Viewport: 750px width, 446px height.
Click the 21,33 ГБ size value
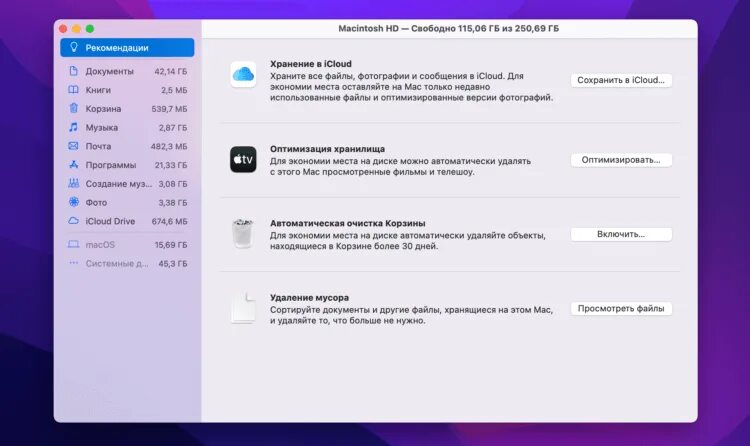click(171, 165)
